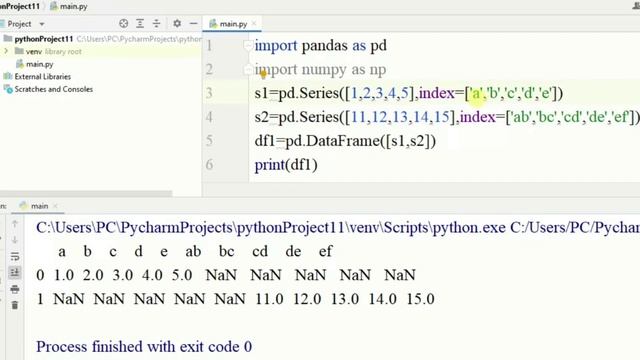
Task: Click 'import pandas as pd' line
Action: point(320,45)
